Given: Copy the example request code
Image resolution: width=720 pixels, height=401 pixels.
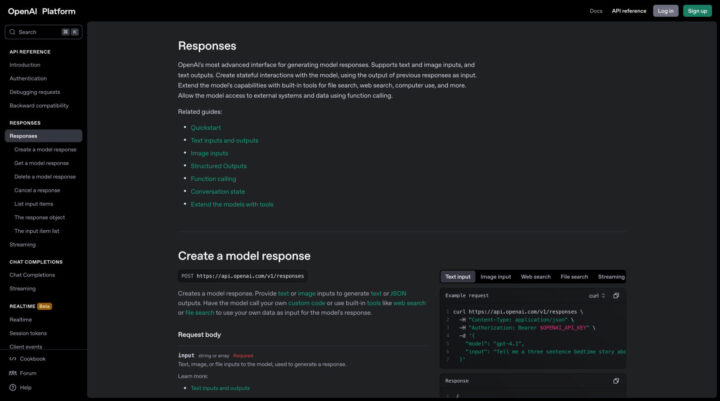Looking at the screenshot, I should 616,296.
